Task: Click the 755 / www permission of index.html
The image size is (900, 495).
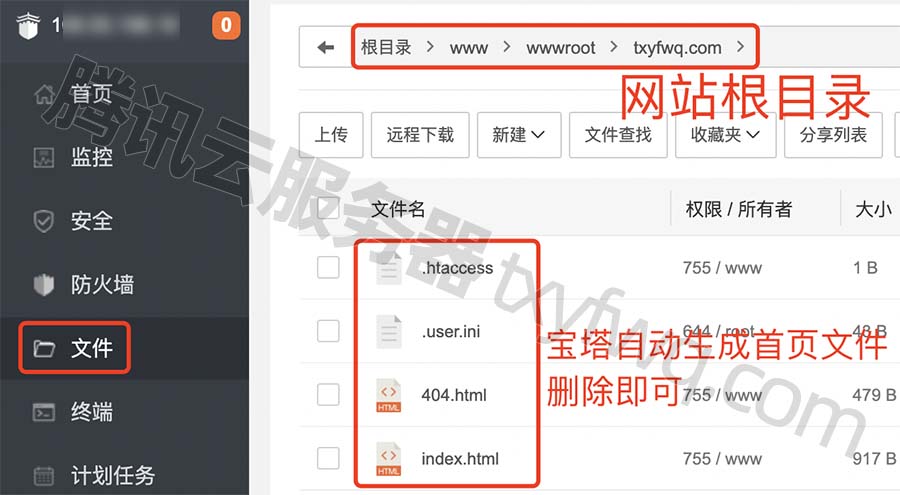Action: (722, 459)
